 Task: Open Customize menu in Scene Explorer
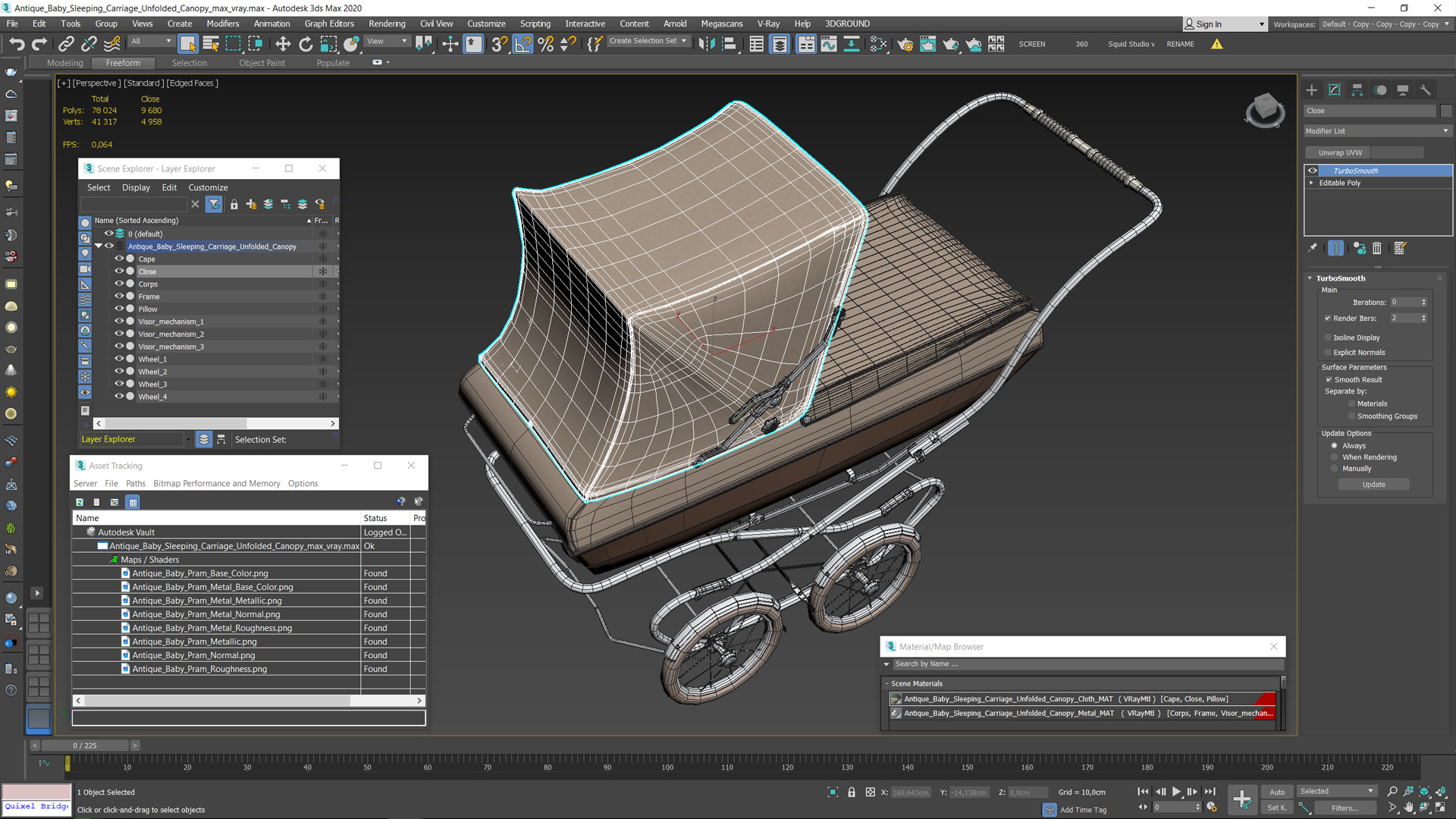click(x=208, y=187)
